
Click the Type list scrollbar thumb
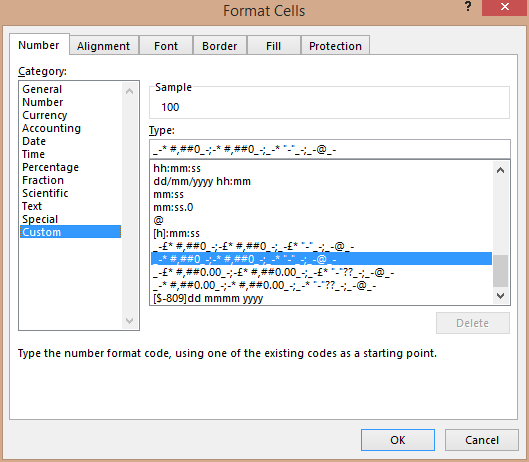(500, 271)
